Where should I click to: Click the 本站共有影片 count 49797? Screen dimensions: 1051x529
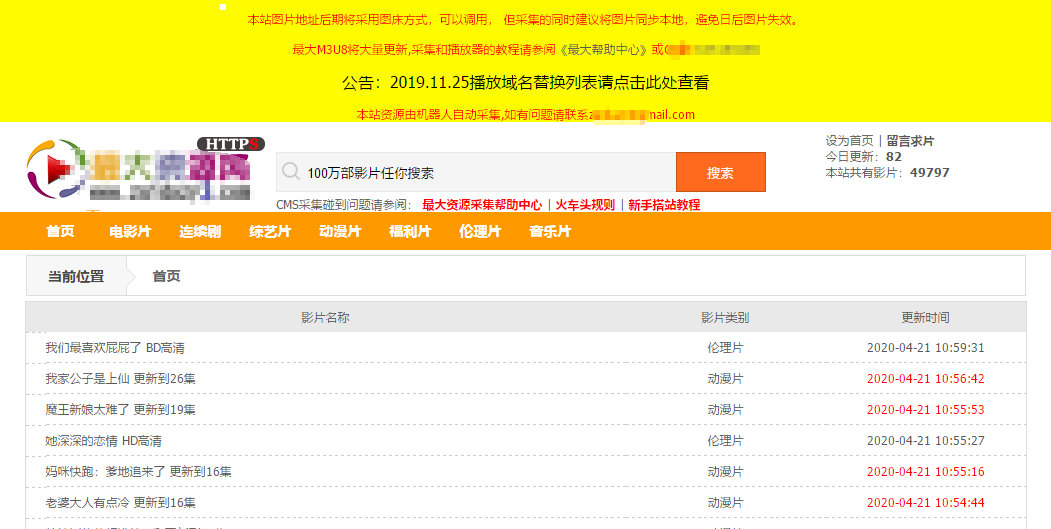[930, 172]
